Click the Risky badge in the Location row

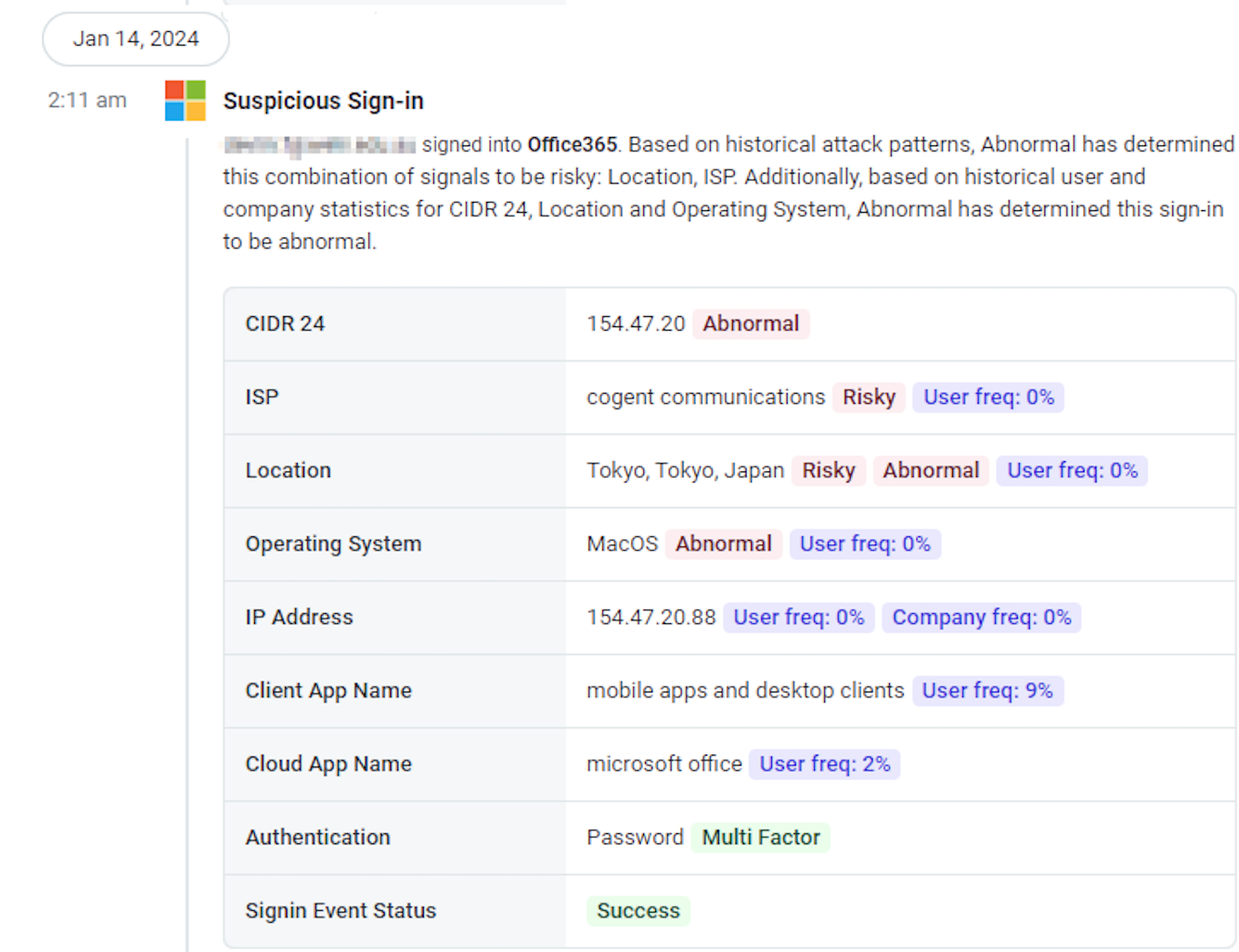[829, 471]
